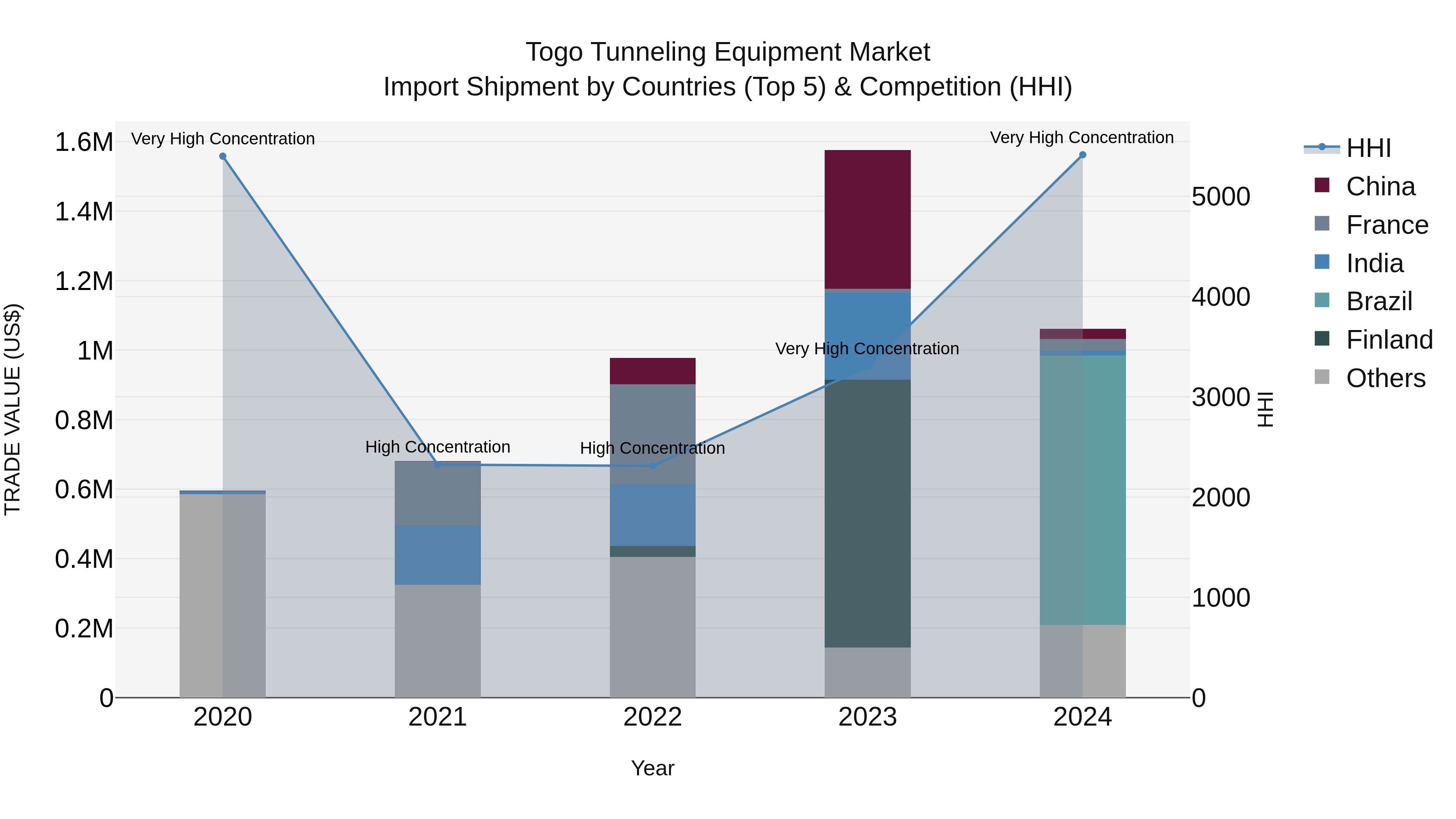1456x819 pixels.
Task: Select the India segment of the 2023 bar
Action: pos(868,336)
